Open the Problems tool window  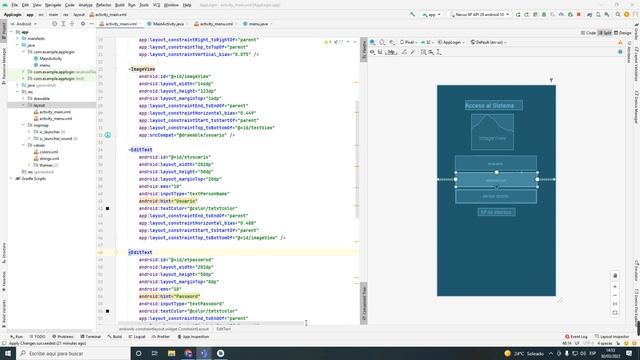pyautogui.click(x=63, y=337)
